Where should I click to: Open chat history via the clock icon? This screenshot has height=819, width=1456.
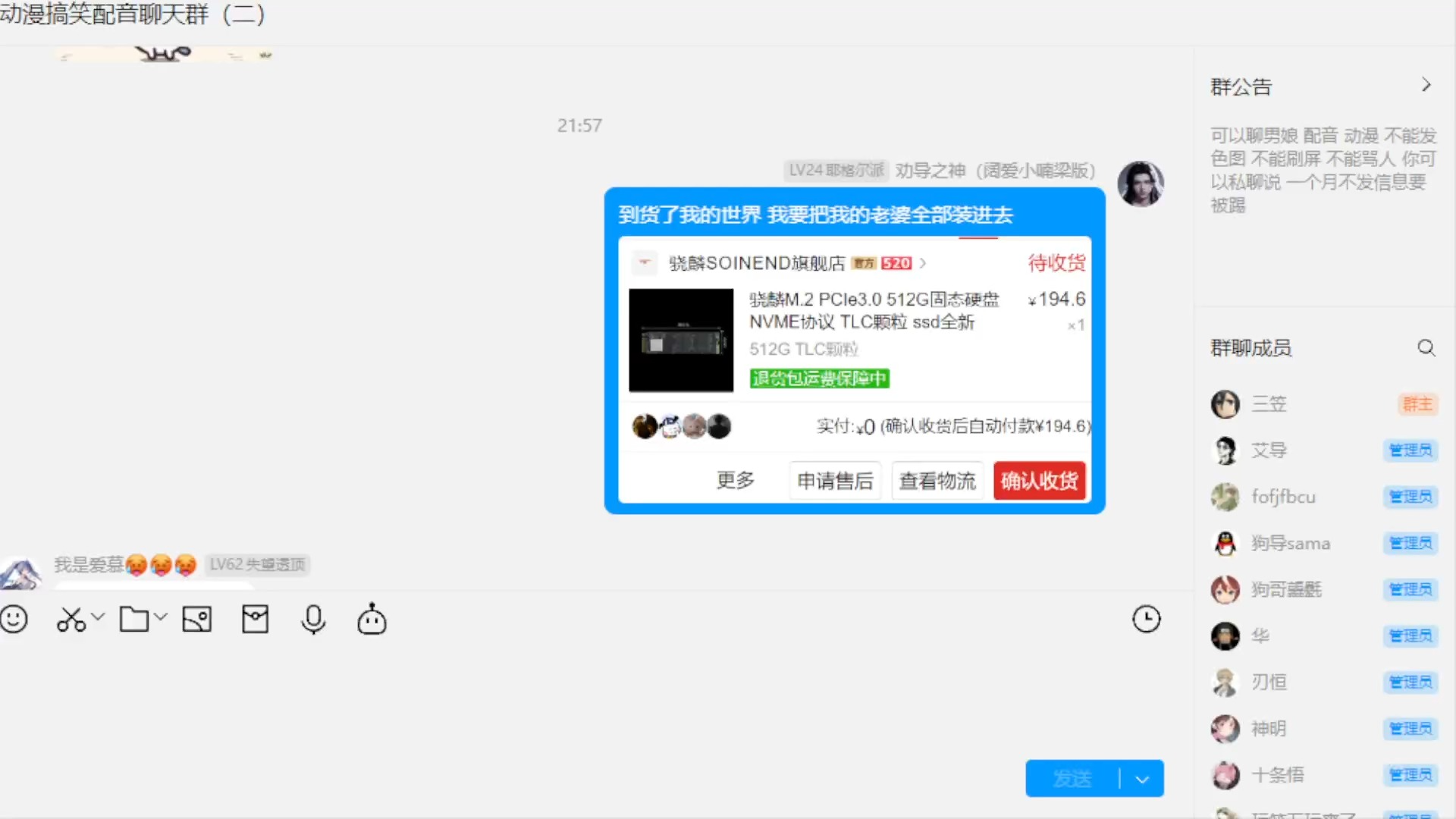(1147, 619)
